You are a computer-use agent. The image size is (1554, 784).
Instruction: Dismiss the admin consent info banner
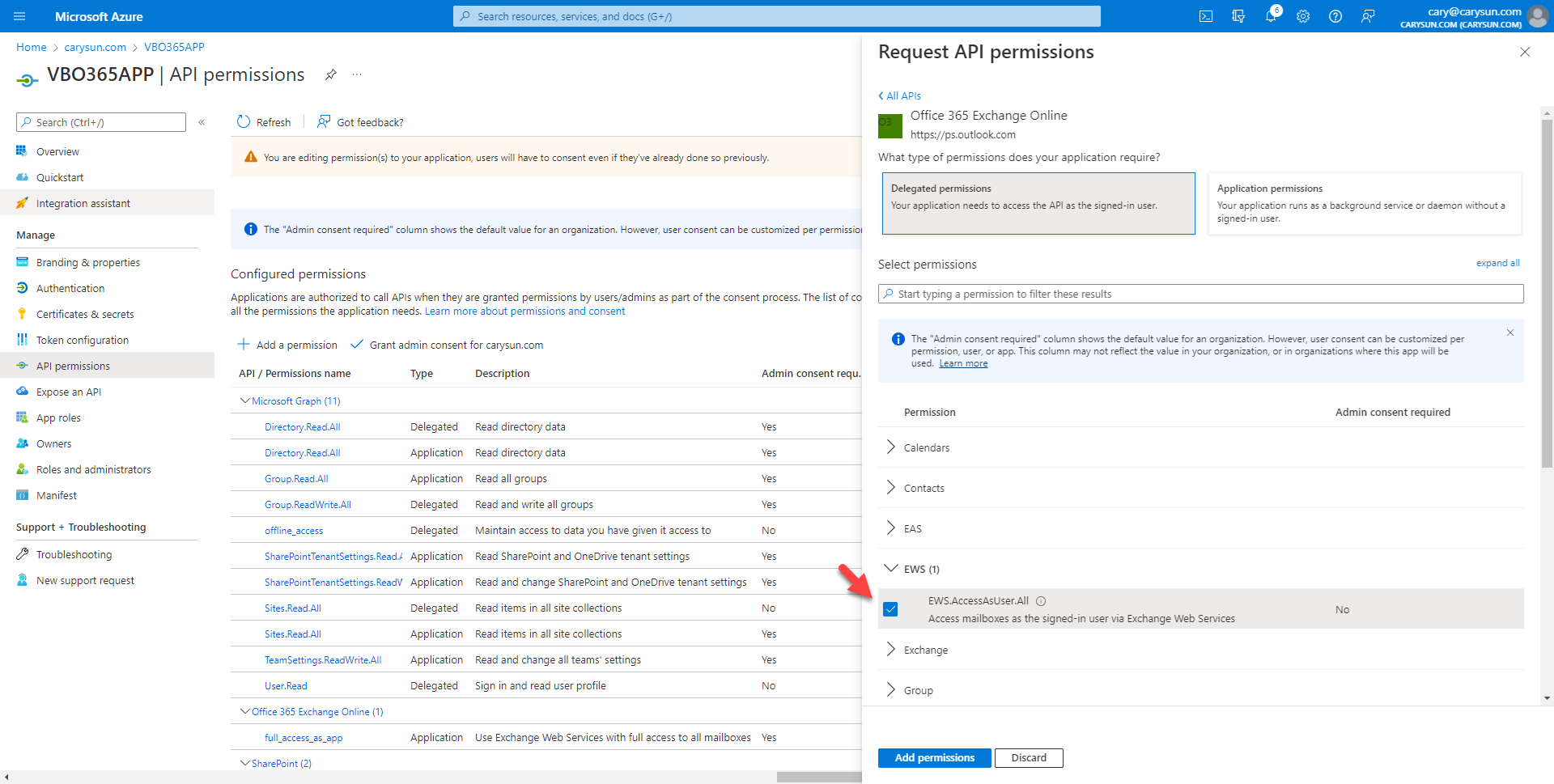coord(1510,333)
